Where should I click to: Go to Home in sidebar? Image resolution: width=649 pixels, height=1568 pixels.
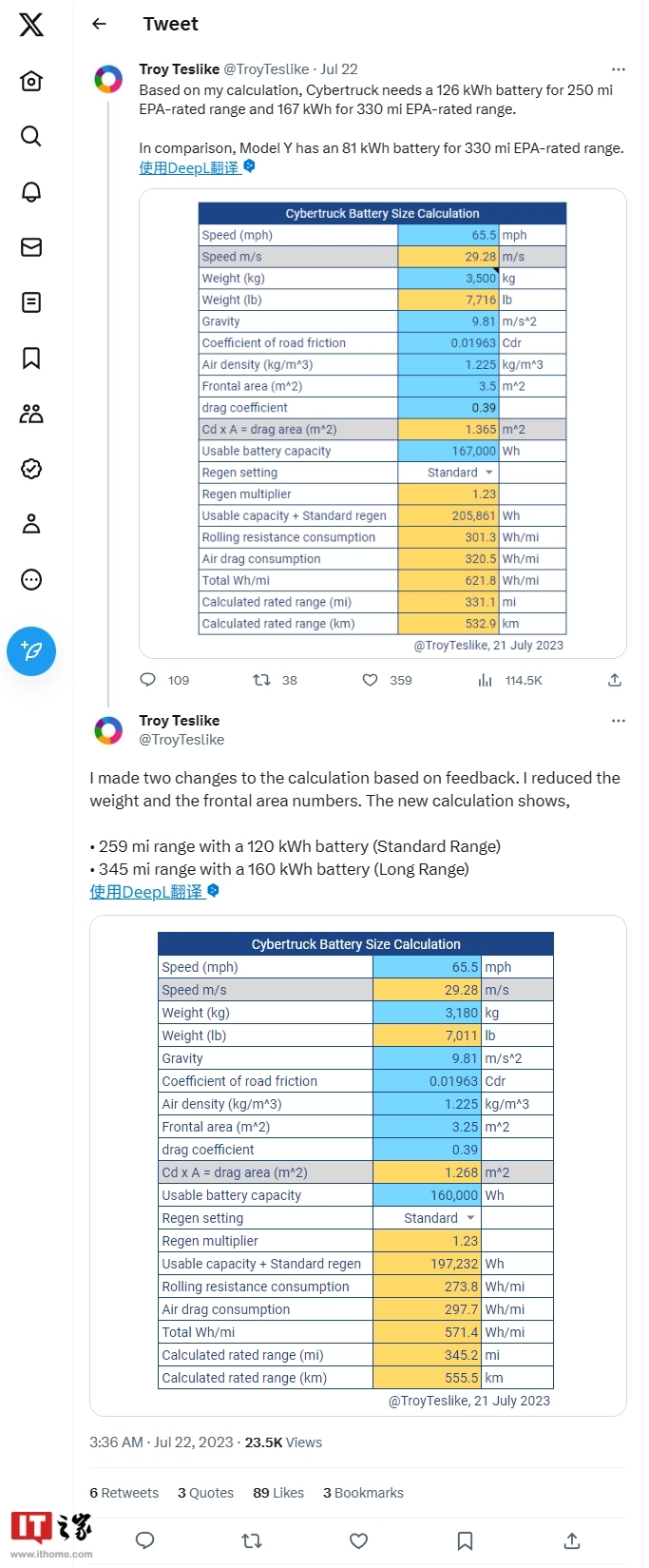click(x=31, y=81)
